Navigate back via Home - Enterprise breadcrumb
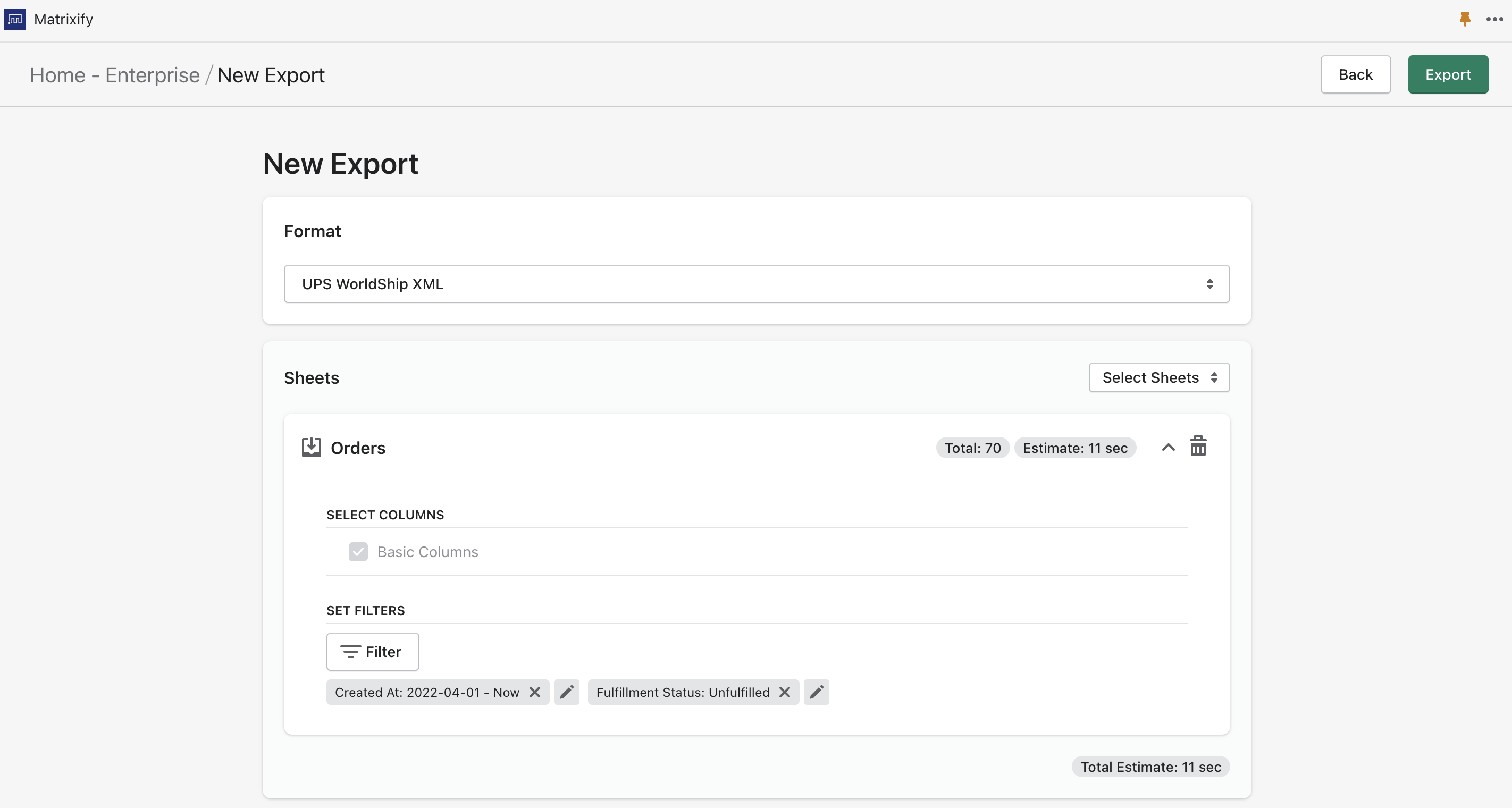 coord(115,74)
